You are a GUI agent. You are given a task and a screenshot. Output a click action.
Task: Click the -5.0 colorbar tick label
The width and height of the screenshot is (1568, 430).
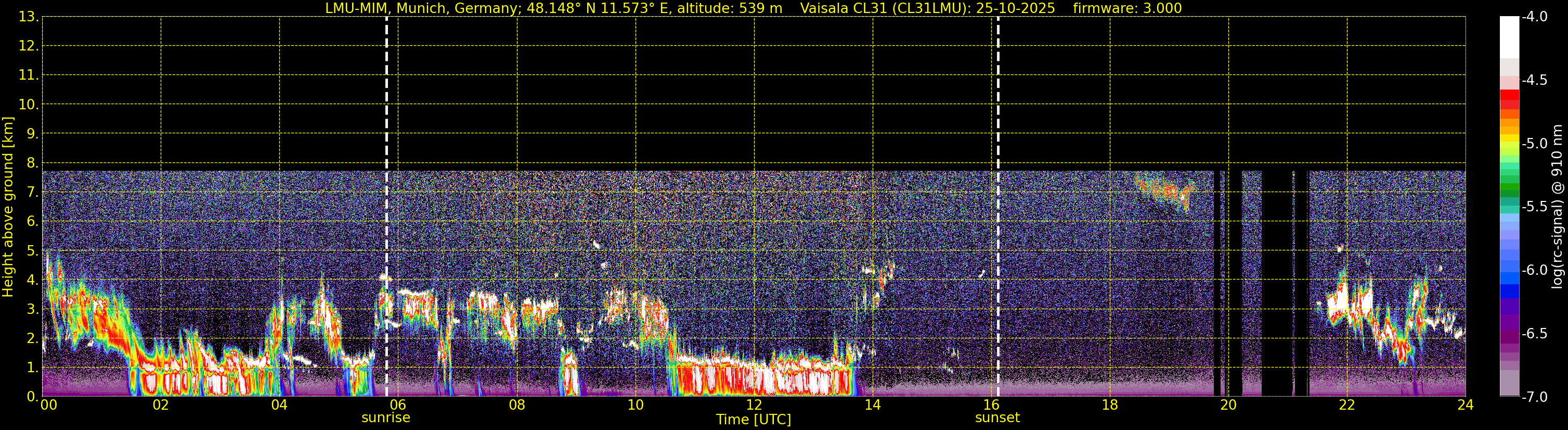1534,144
